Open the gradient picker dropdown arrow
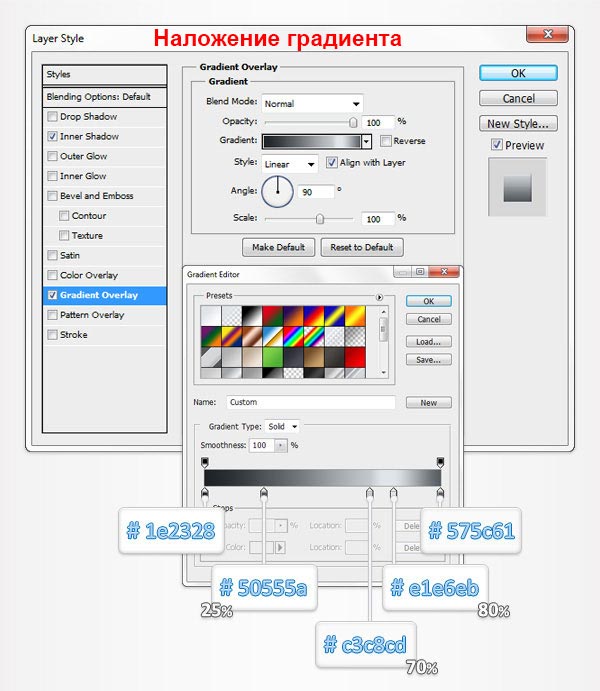 [x=367, y=141]
